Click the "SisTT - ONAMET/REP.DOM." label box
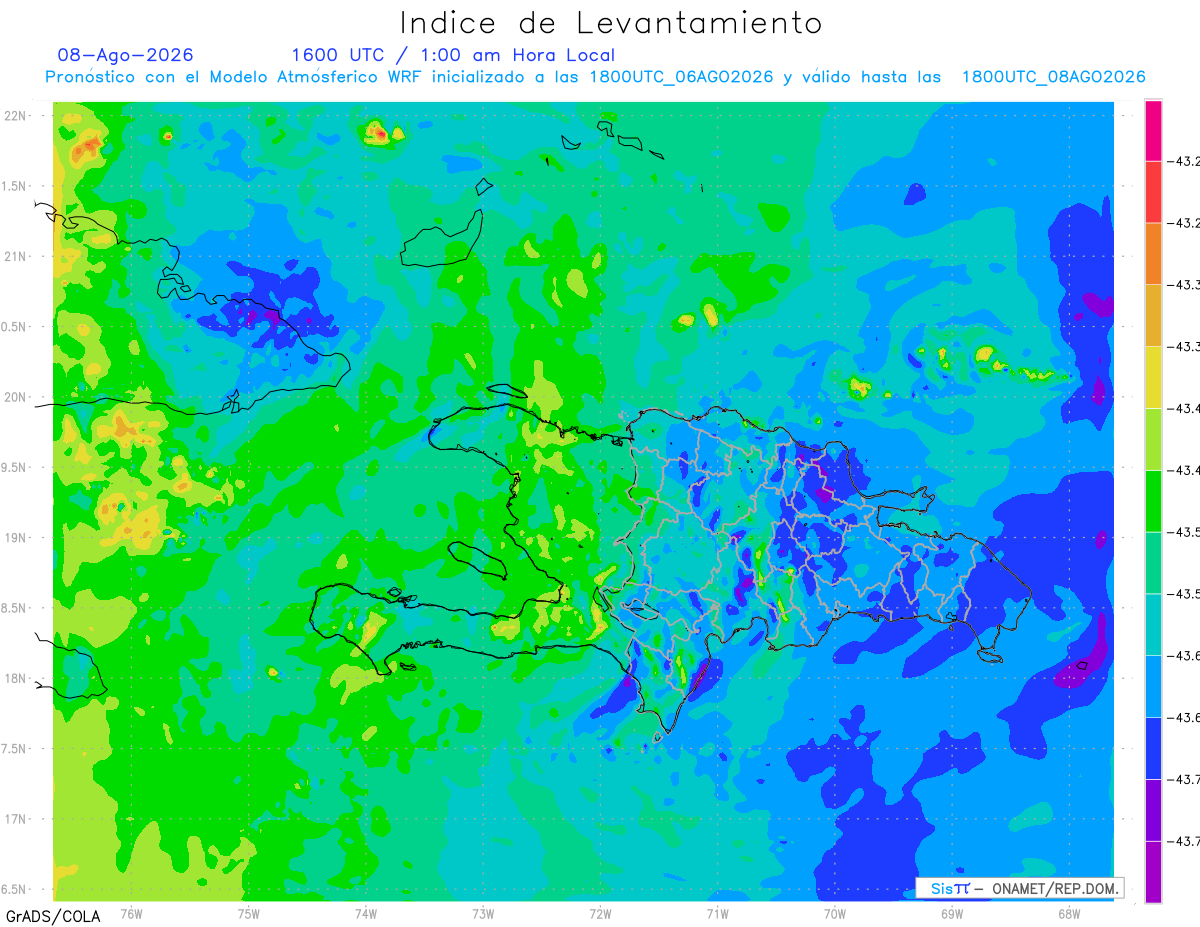This screenshot has height=927, width=1200. 1020,888
